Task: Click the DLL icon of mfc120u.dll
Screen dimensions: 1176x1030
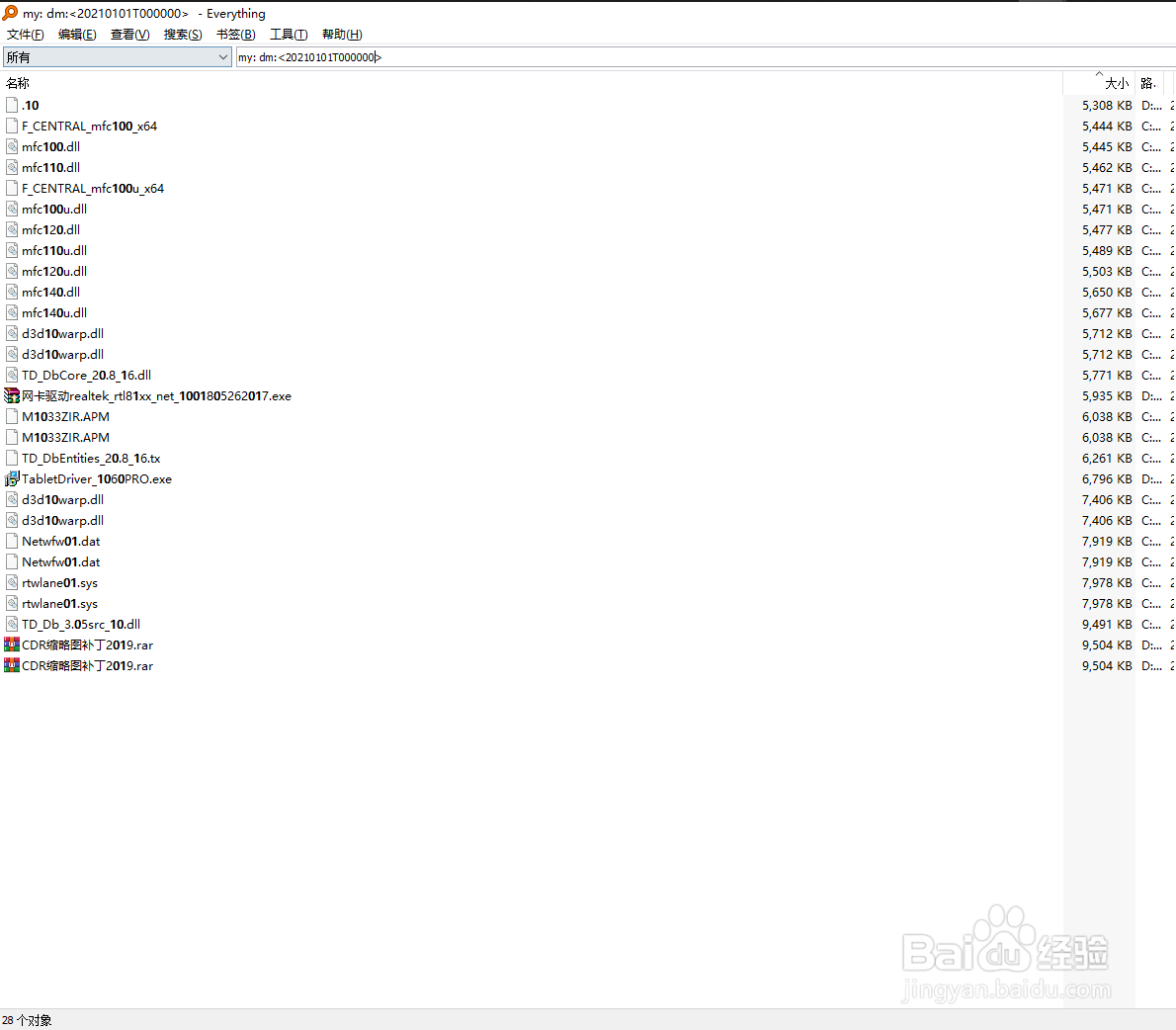Action: pyautogui.click(x=11, y=272)
